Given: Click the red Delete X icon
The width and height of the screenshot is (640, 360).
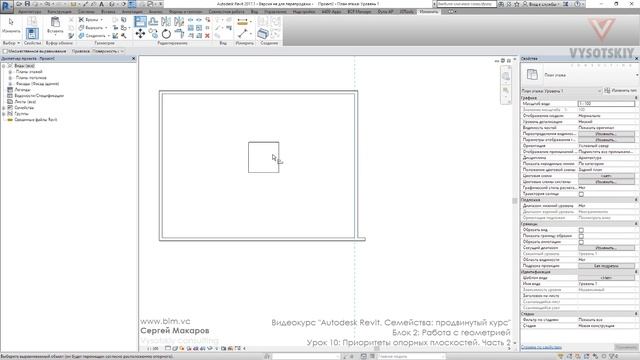Looking at the screenshot, I should 207,36.
